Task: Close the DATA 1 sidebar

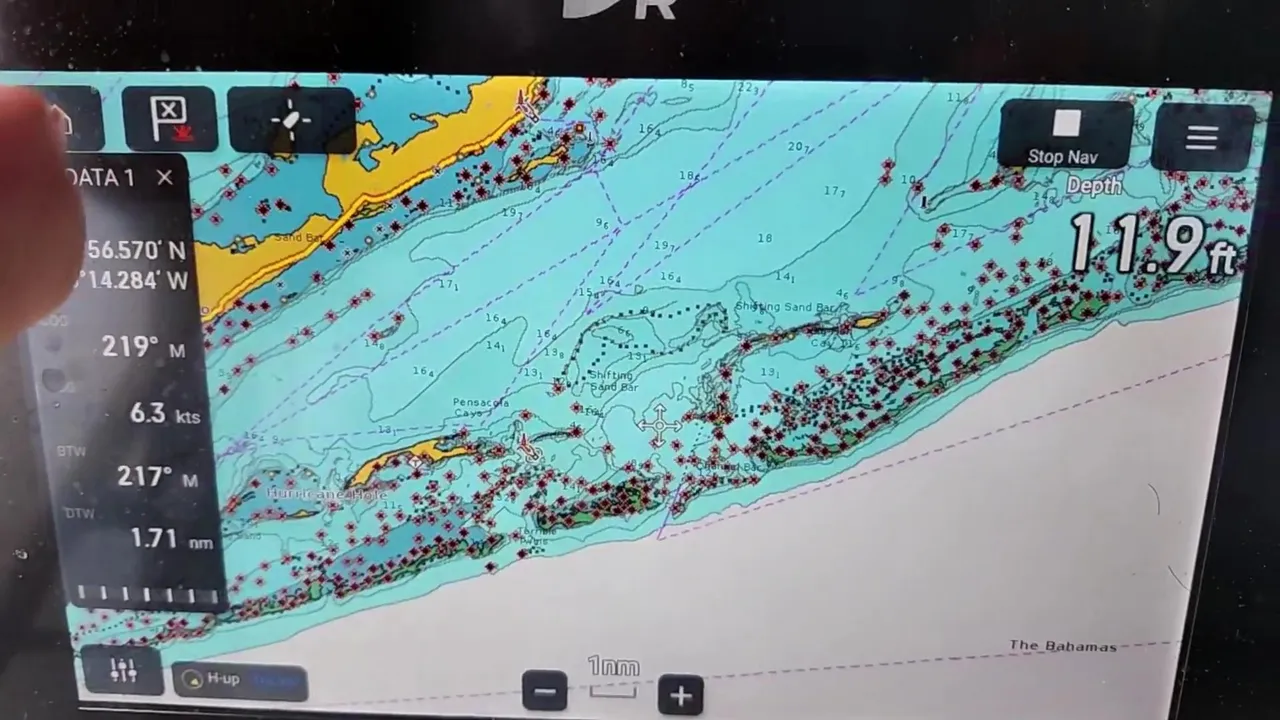Action: click(x=165, y=178)
